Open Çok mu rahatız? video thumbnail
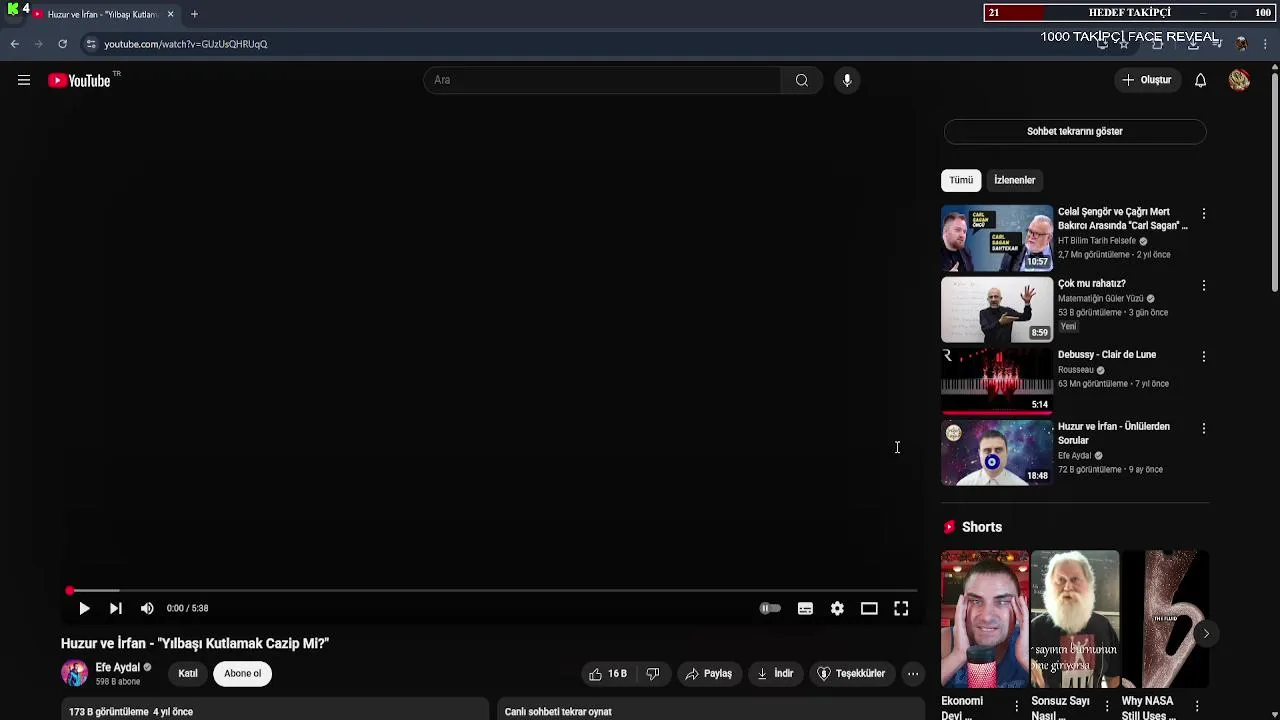1280x720 pixels. click(997, 310)
